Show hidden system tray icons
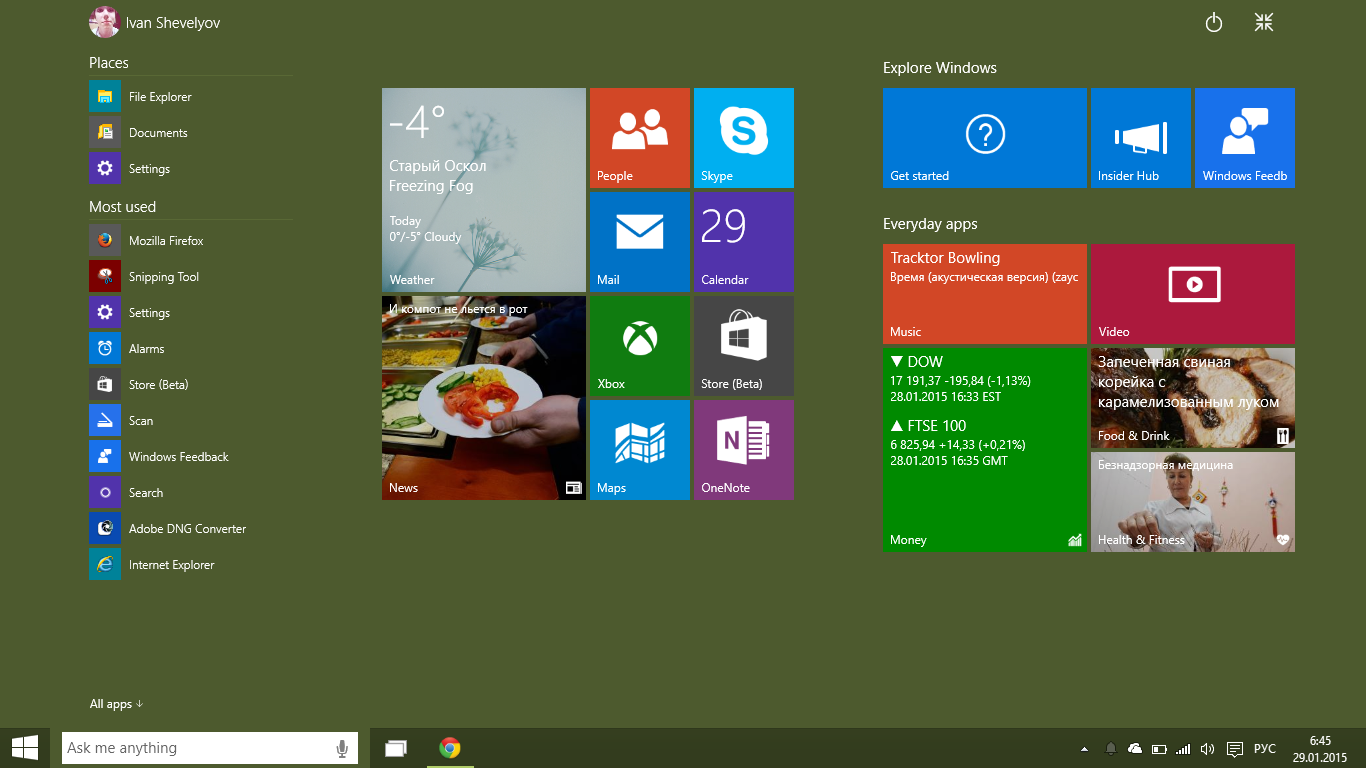 (x=1085, y=748)
